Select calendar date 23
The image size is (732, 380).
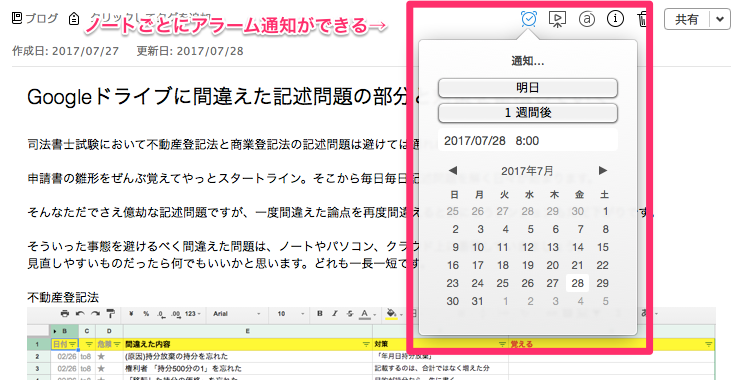pos(452,283)
